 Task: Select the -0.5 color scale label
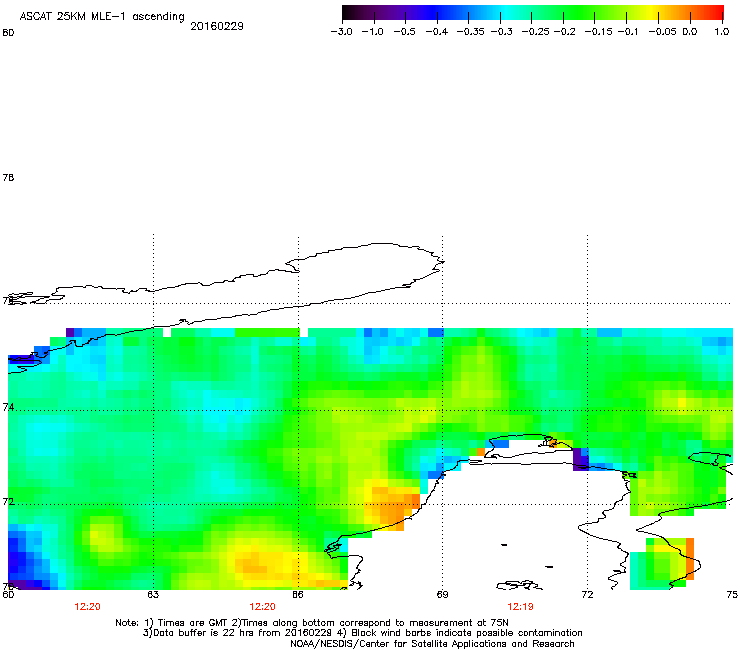point(404,32)
